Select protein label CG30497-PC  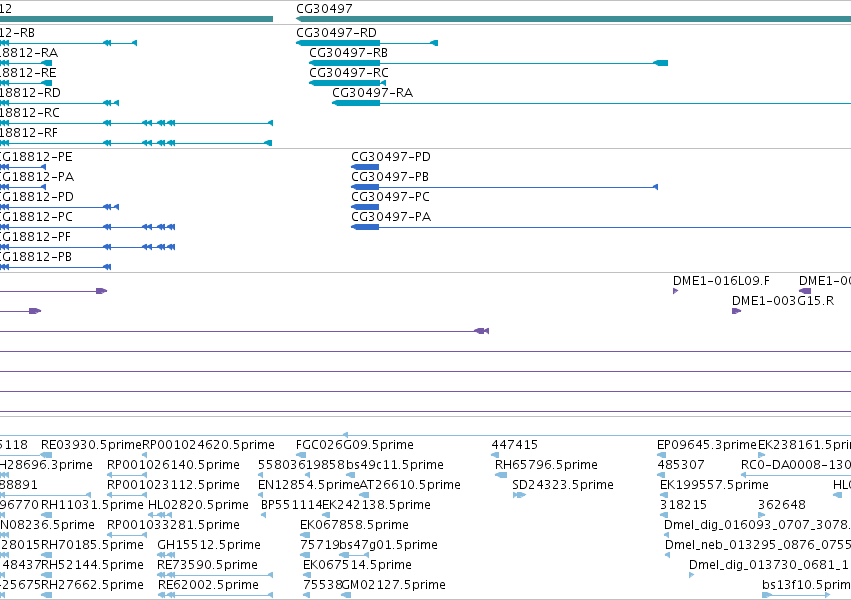click(390, 197)
